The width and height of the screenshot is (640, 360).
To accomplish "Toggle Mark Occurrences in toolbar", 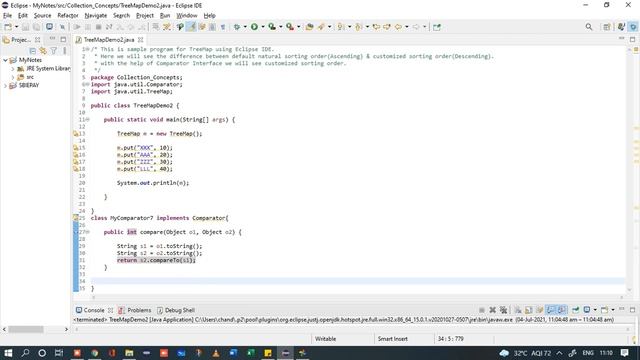I will tap(191, 27).
